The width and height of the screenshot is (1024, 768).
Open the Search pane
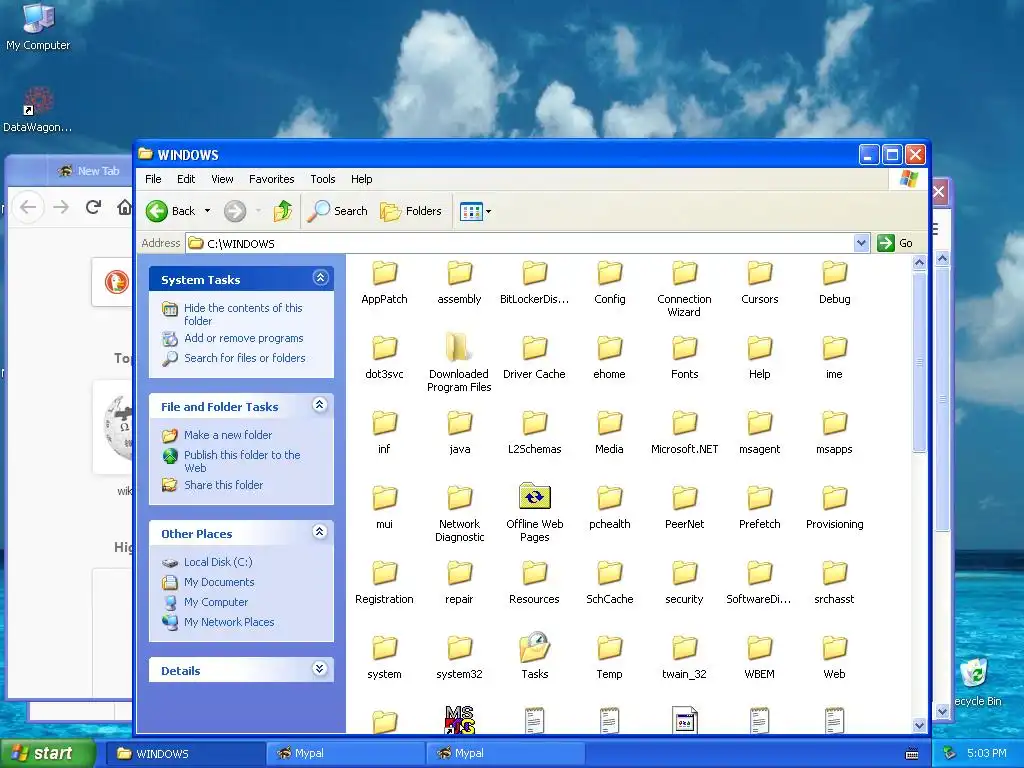pos(337,211)
